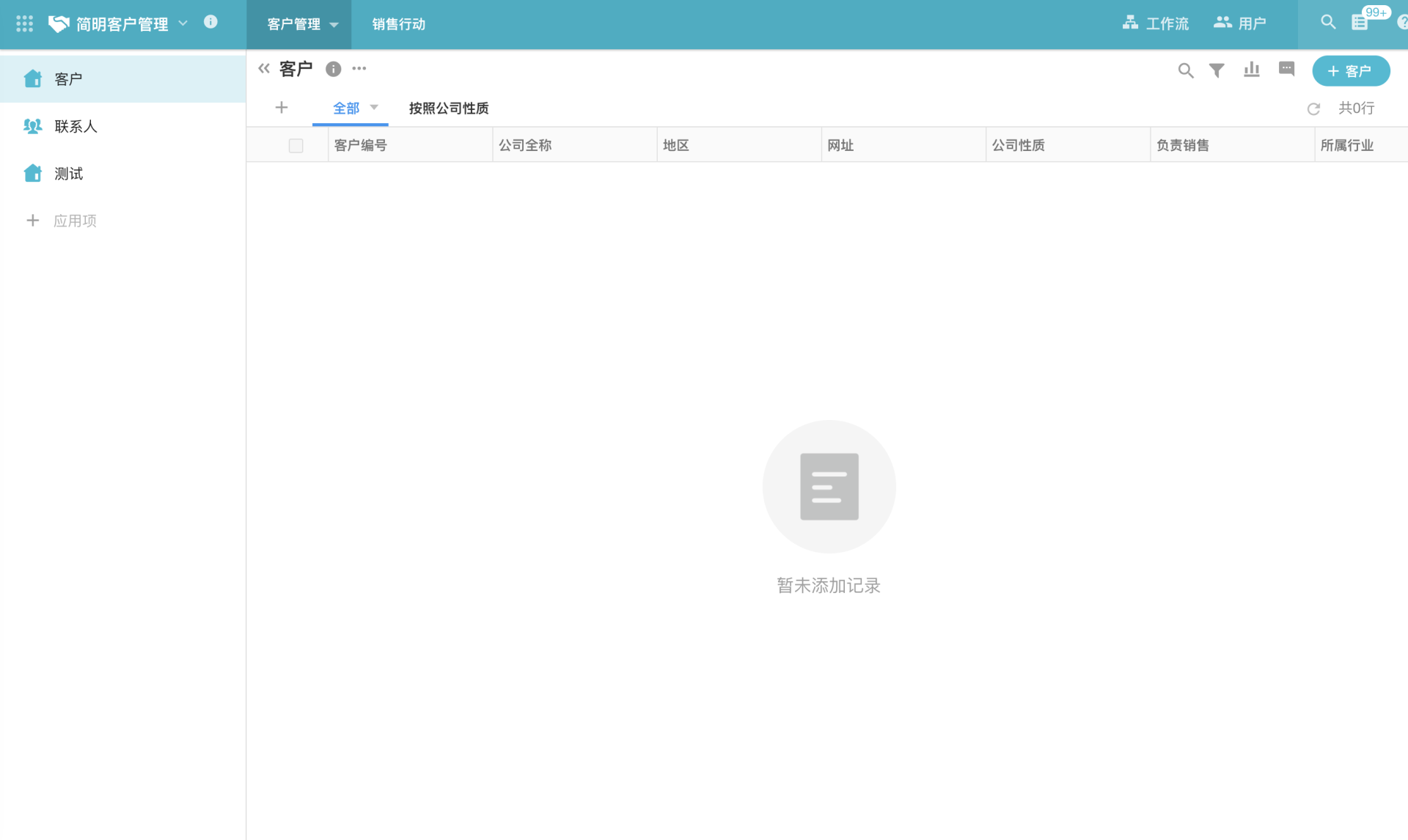This screenshot has height=840, width=1408.
Task: Click the global search icon in header
Action: 1328,22
